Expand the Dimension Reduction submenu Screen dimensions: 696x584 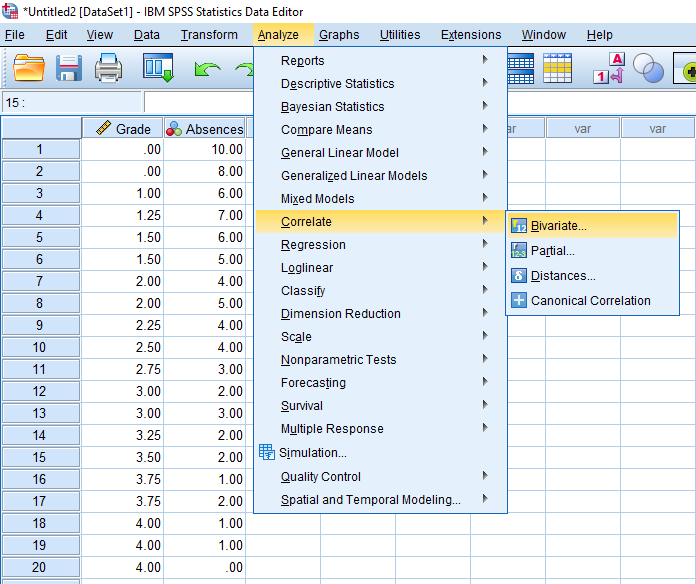(x=380, y=314)
